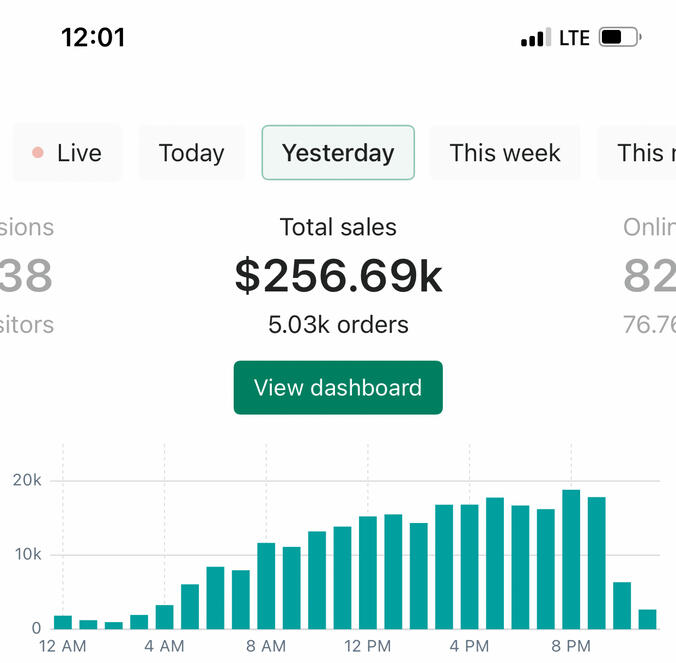Select the 12 PM bar in chart
676x663 pixels.
(x=368, y=572)
